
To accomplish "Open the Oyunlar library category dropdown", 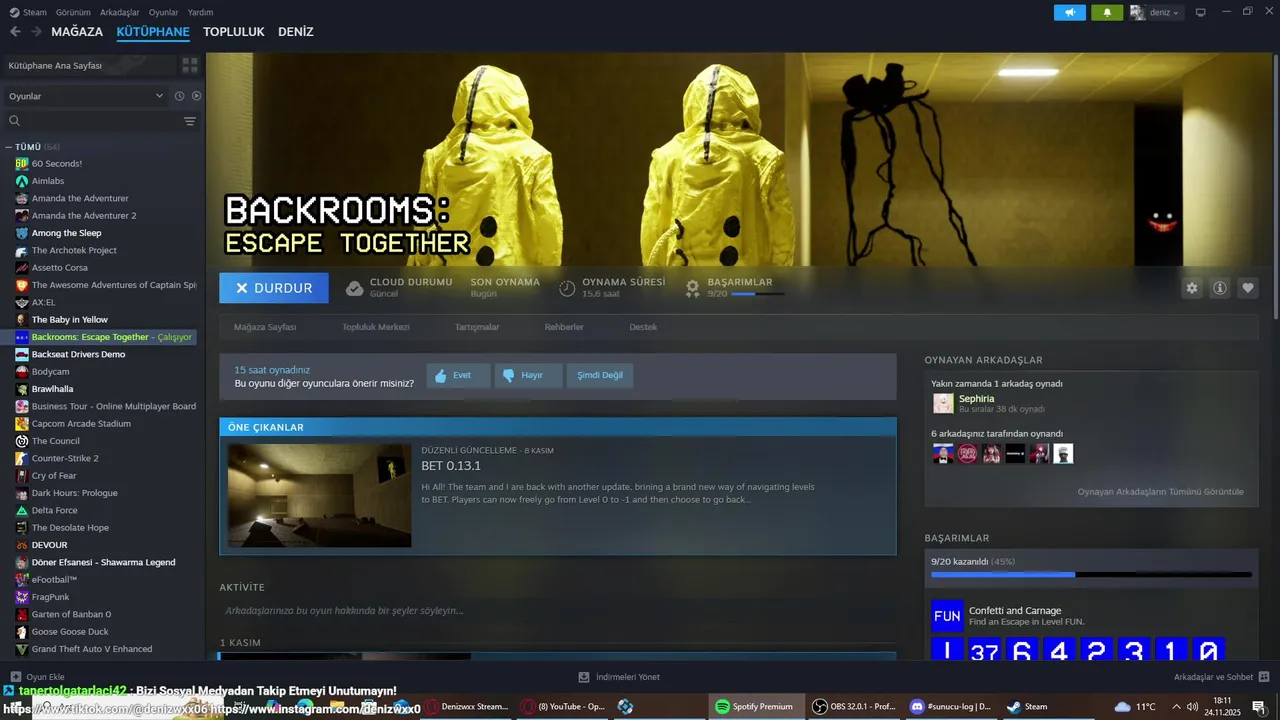I will coord(86,96).
